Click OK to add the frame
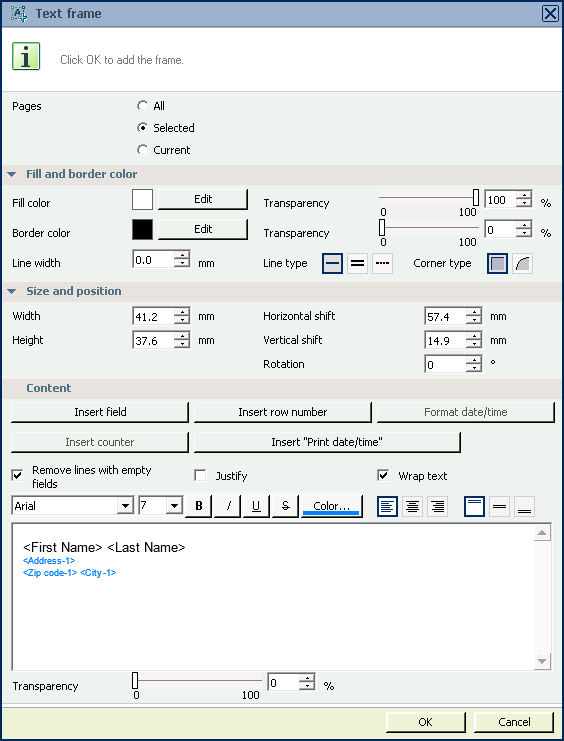This screenshot has height=741, width=564. click(425, 722)
